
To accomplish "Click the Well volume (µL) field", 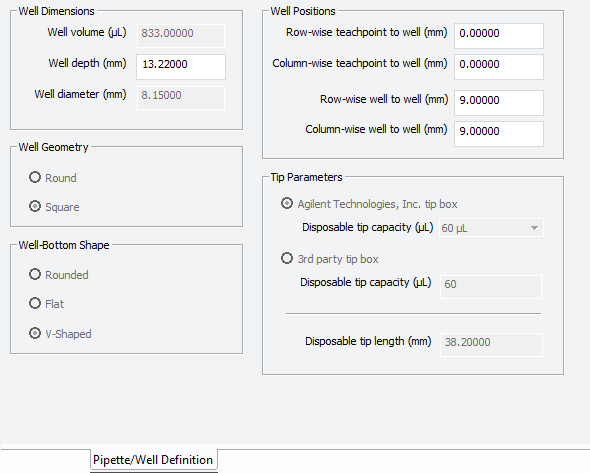I will coord(181,36).
